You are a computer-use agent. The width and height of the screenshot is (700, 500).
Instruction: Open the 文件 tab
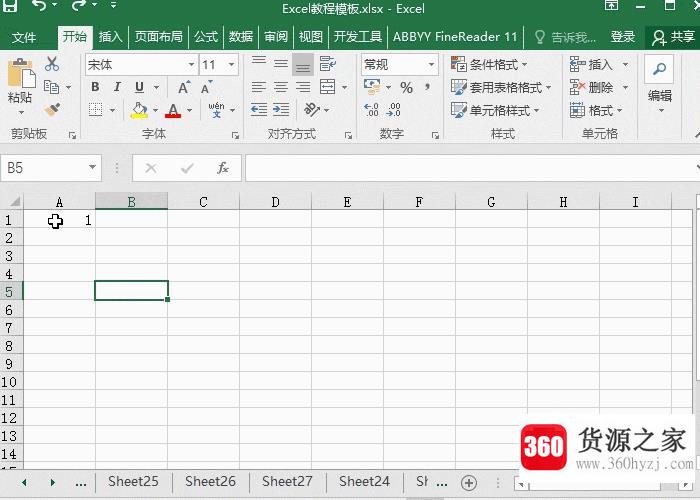[24, 37]
